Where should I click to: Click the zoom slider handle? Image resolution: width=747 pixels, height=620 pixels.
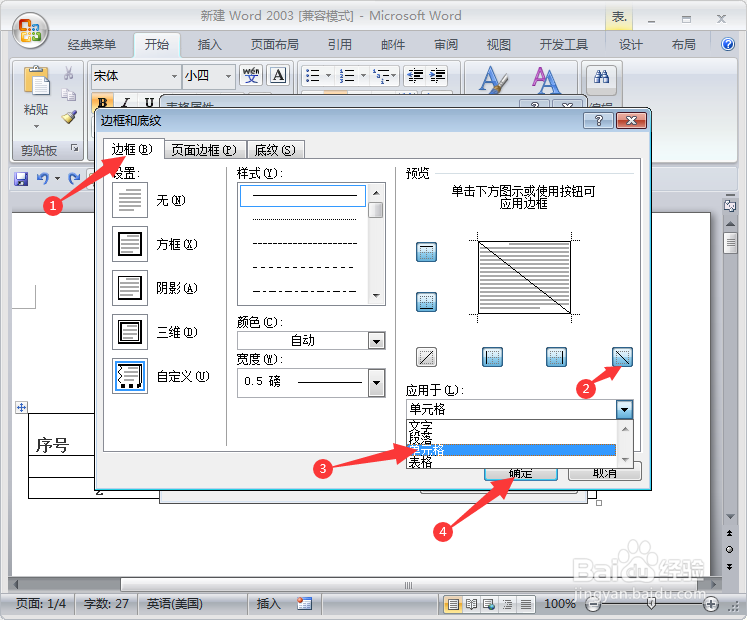tap(651, 604)
